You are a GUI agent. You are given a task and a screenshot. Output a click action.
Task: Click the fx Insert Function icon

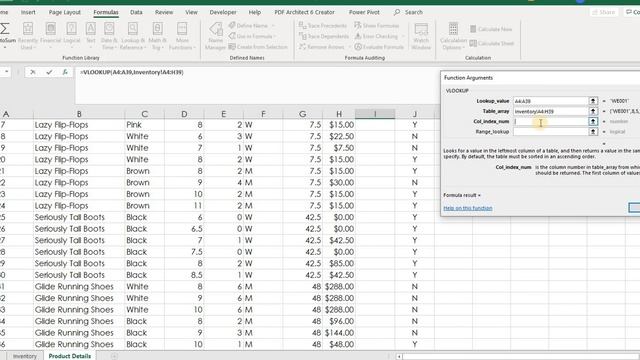tap(65, 72)
